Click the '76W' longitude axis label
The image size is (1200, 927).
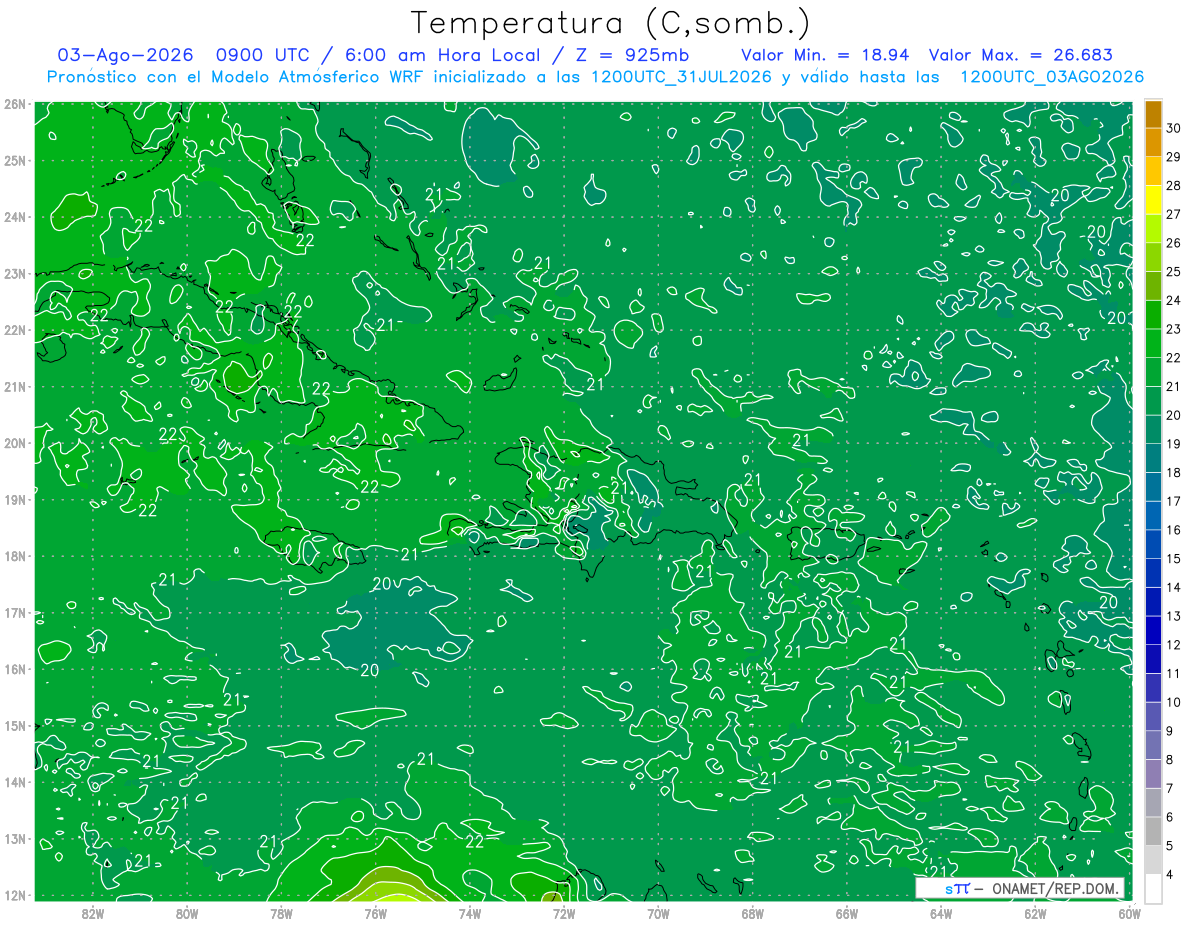376,913
